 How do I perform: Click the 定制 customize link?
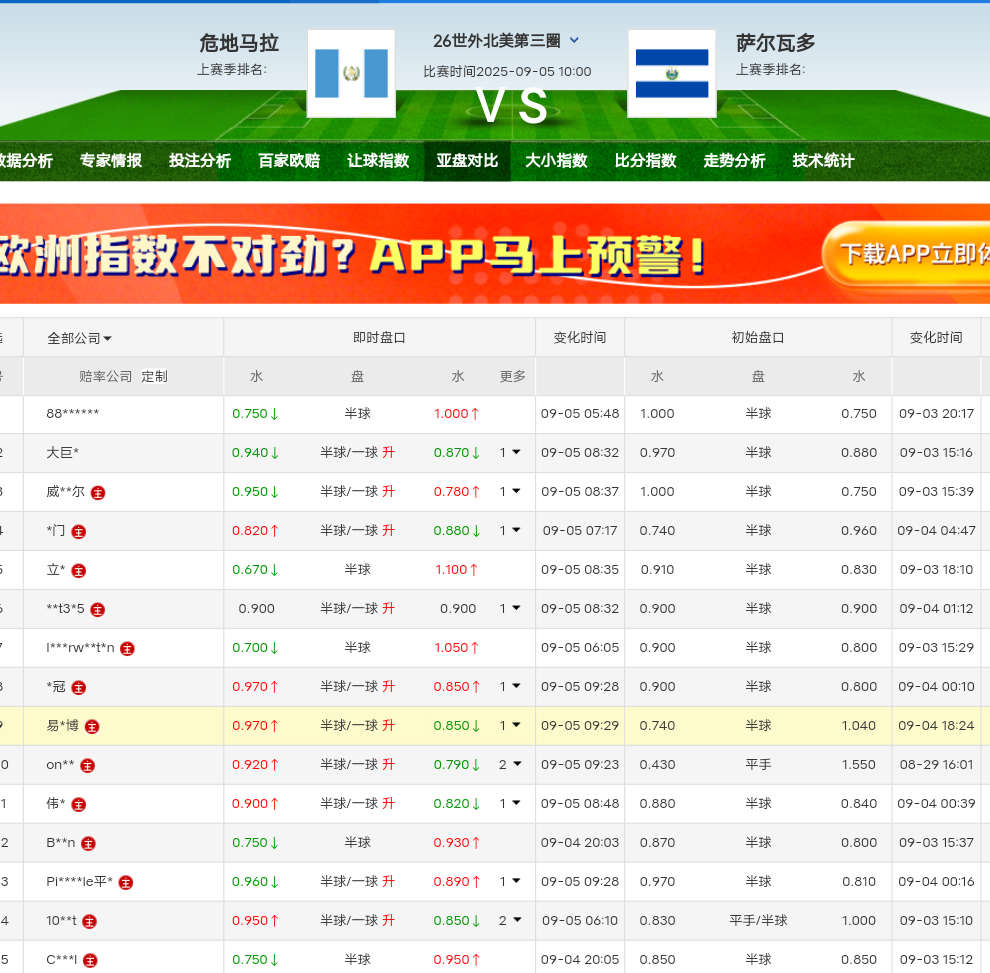[154, 377]
